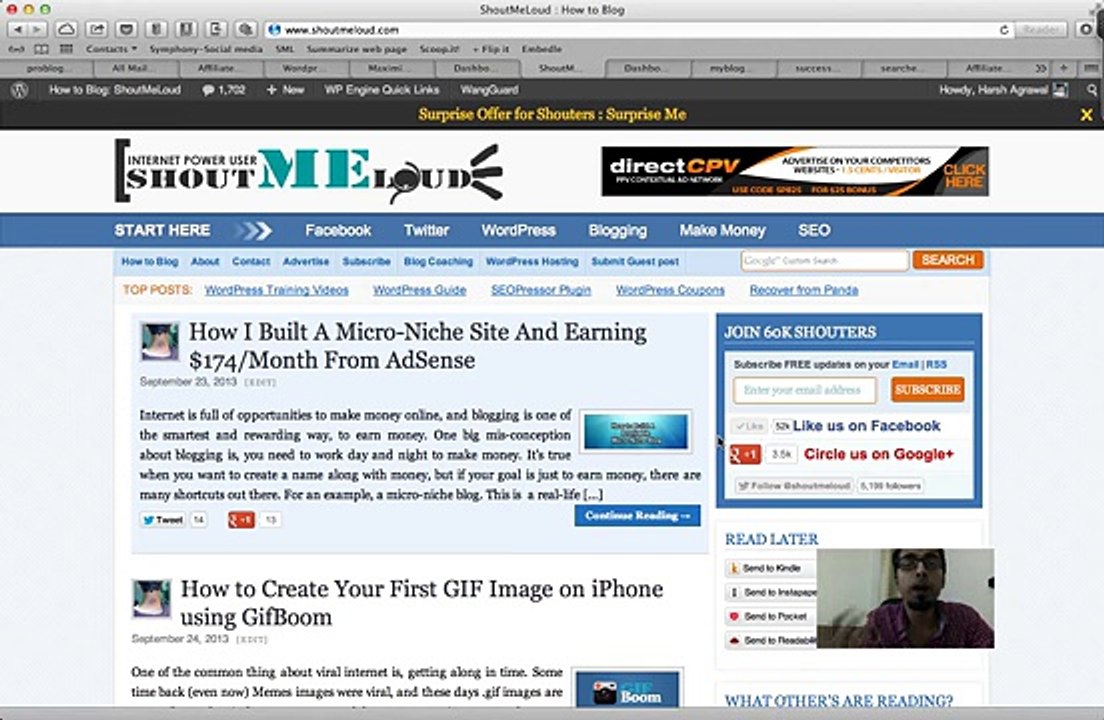Click the Send to Readability icon
This screenshot has height=720, width=1104.
tap(734, 640)
